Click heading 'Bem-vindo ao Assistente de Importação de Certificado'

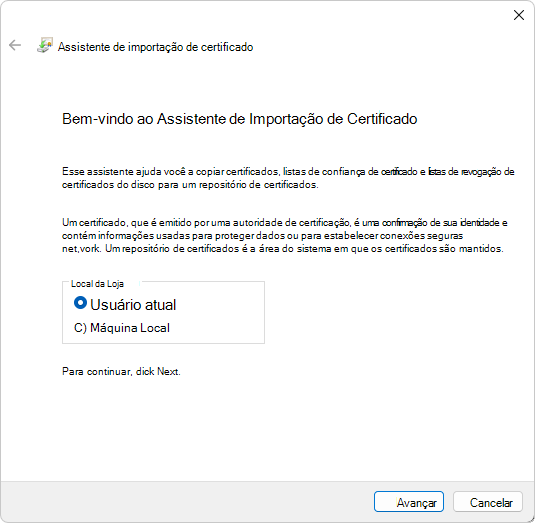tap(240, 119)
